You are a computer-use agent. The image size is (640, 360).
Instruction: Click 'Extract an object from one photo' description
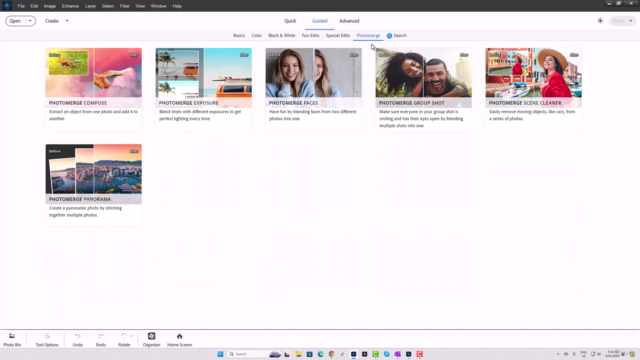point(93,115)
